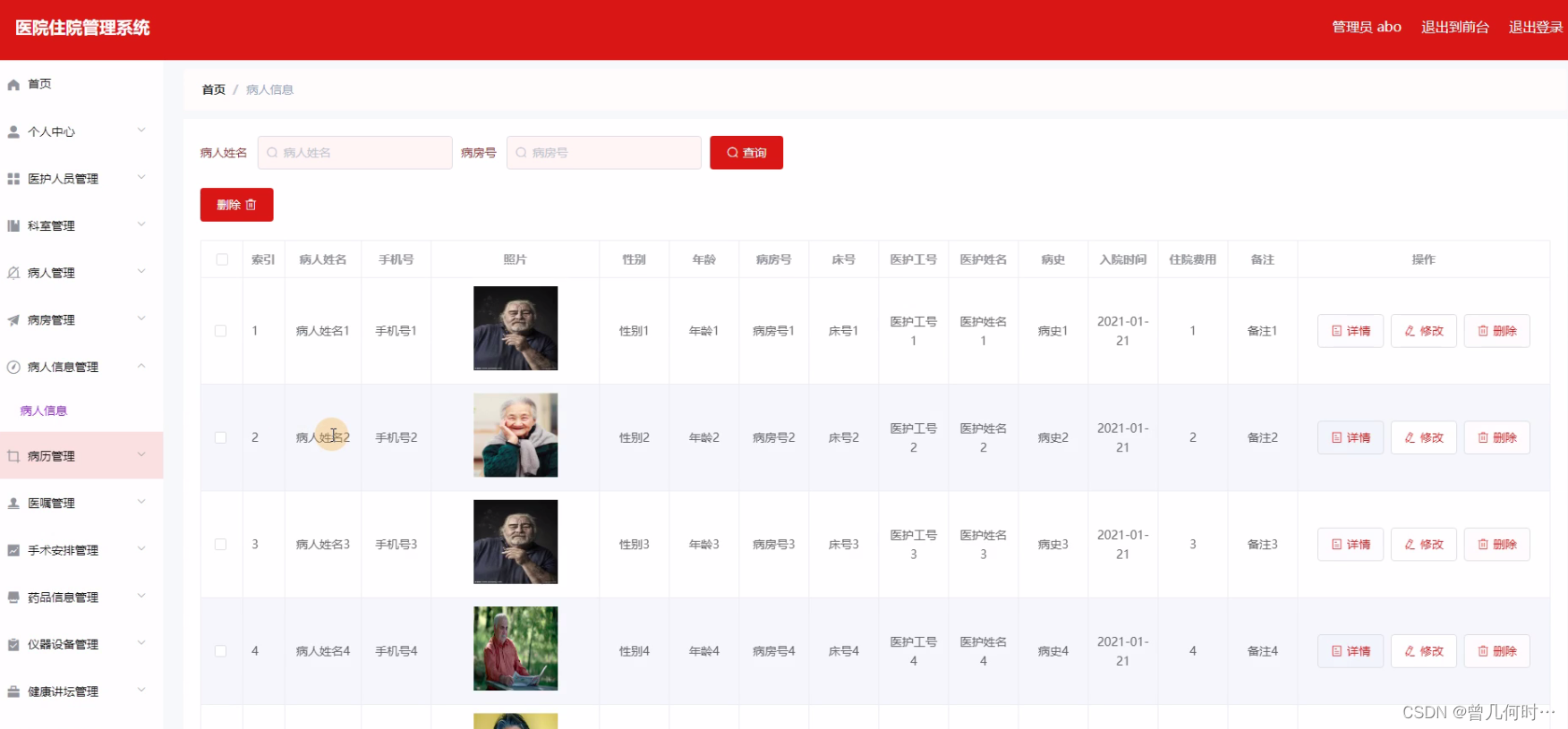
Task: Open the 科室管理 menu item
Action: coord(81,225)
